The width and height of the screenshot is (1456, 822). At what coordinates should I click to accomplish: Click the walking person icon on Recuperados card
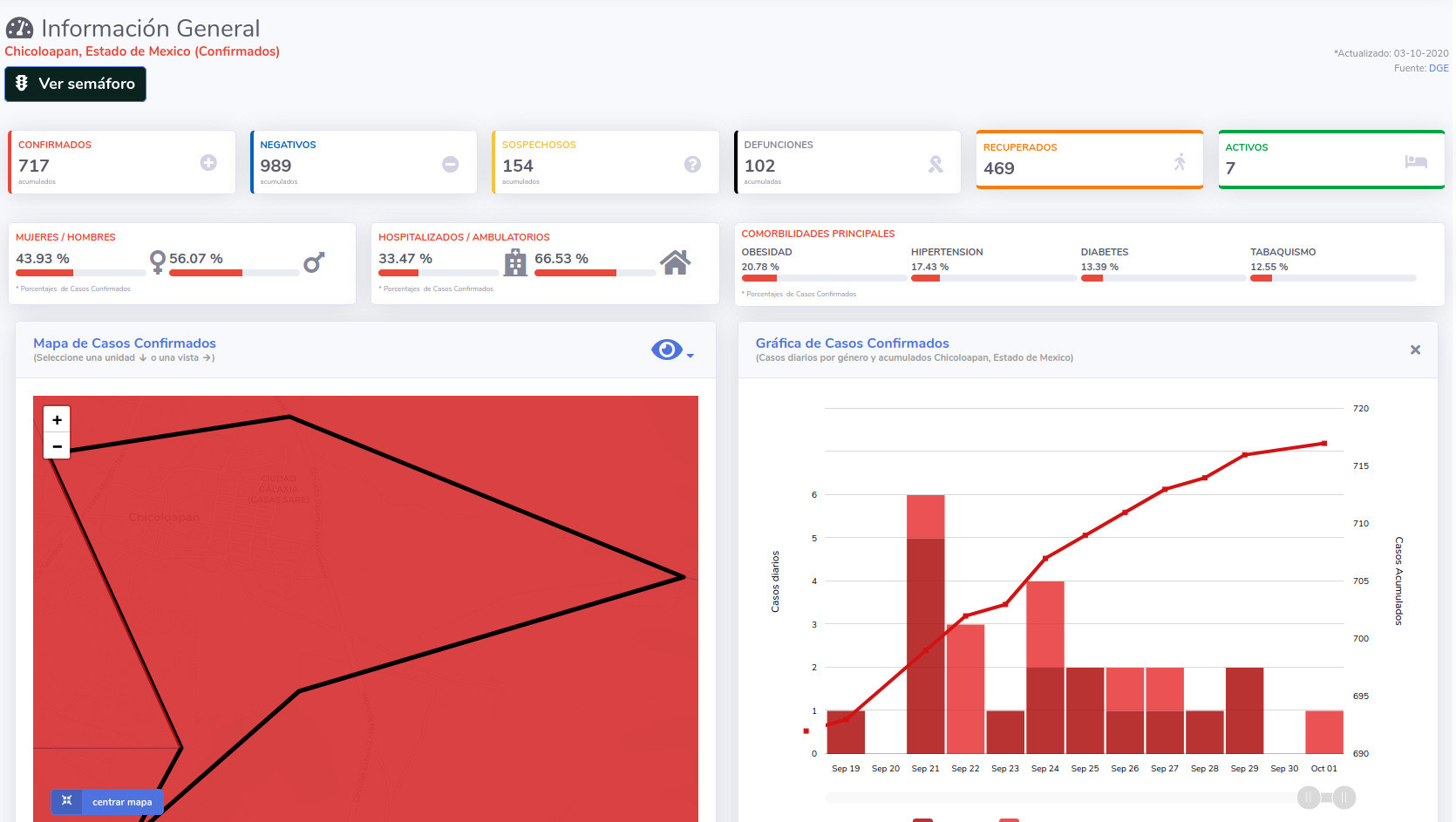point(1180,162)
